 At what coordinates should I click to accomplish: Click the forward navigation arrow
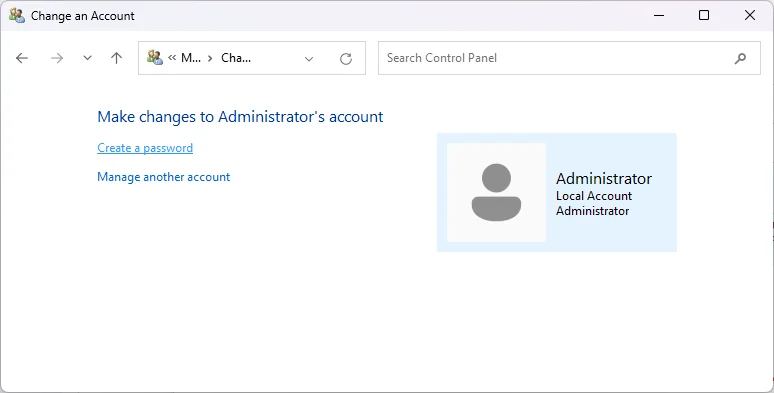point(57,58)
